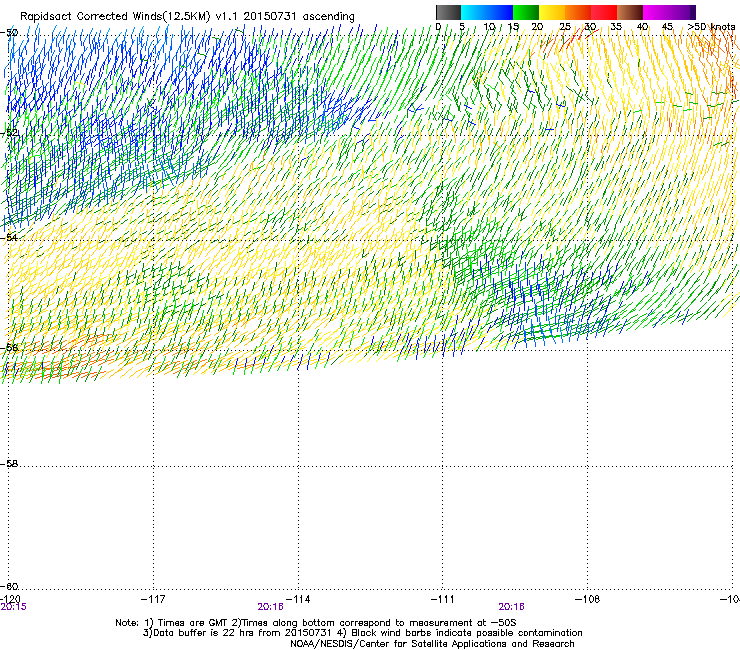Click the green 15–20 knot legend segment
The image size is (740, 650).
point(526,12)
